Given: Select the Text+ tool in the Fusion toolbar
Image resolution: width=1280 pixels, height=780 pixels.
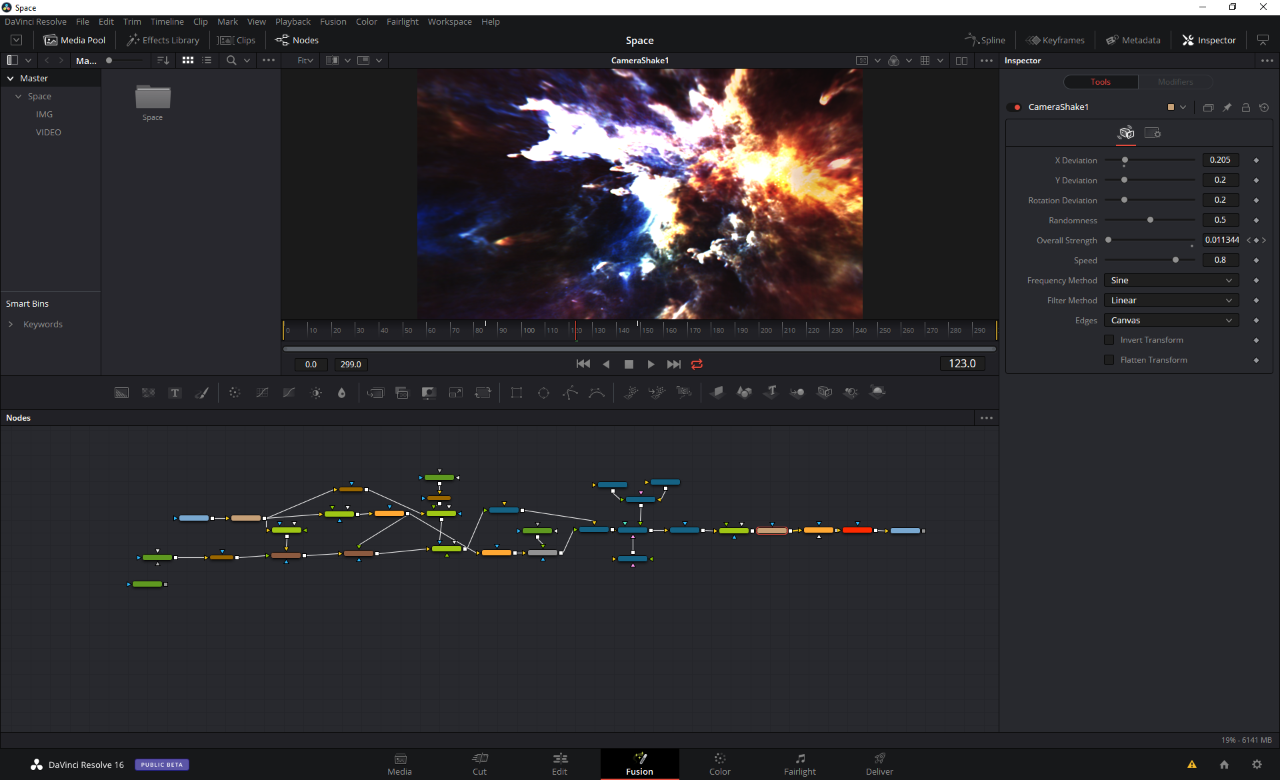Looking at the screenshot, I should pyautogui.click(x=175, y=392).
